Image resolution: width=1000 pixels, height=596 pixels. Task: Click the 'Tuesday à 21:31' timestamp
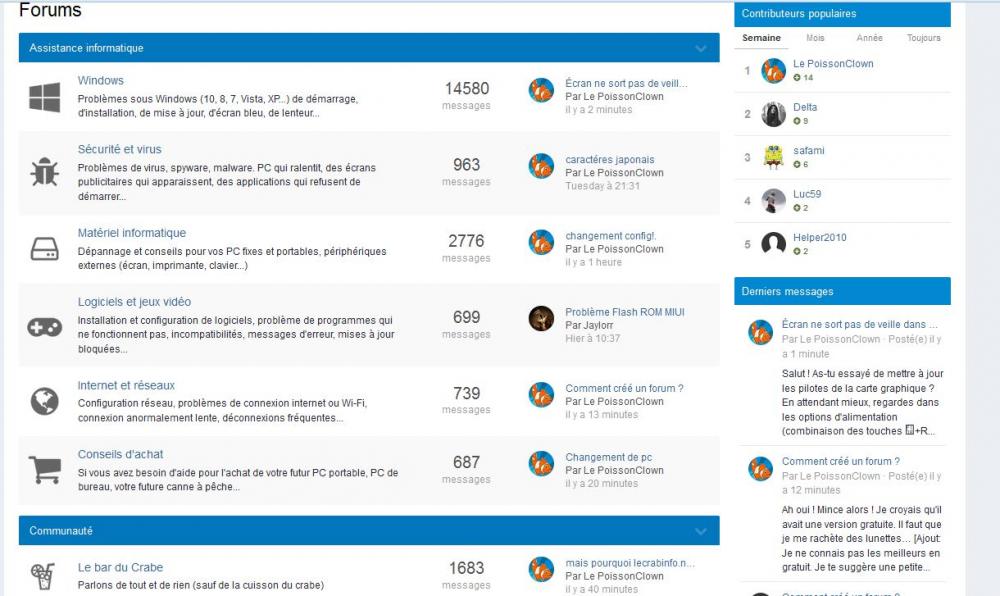tap(602, 186)
